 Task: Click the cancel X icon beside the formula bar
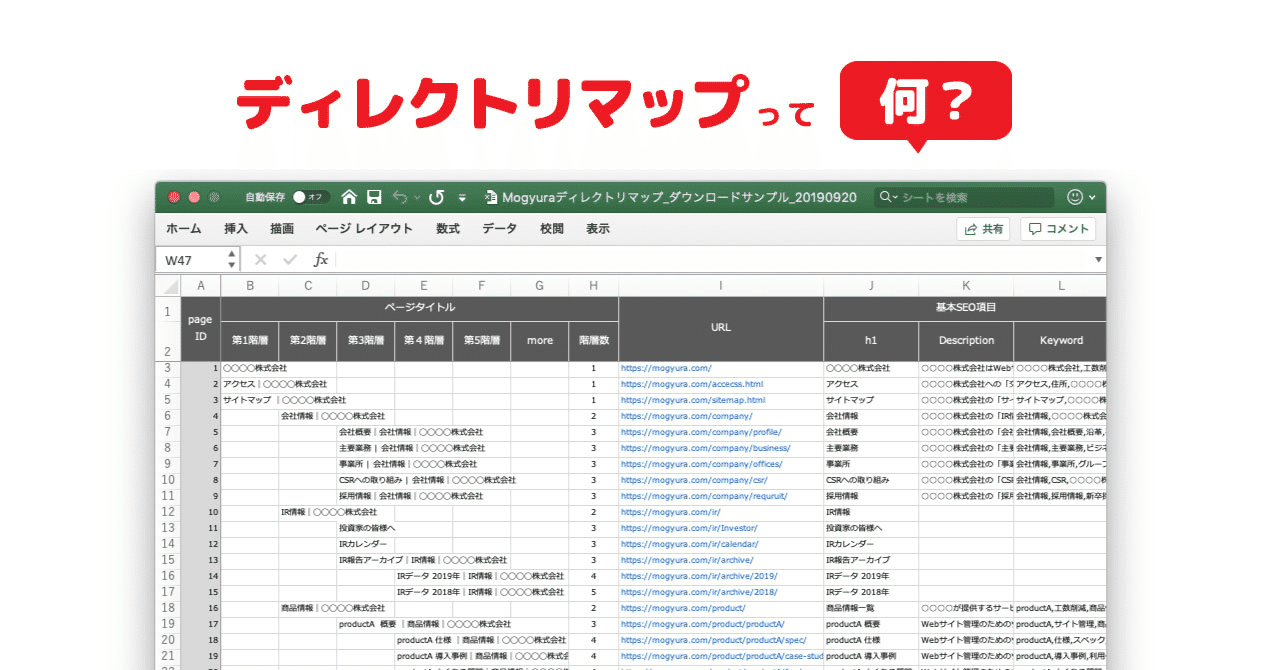coord(260,258)
